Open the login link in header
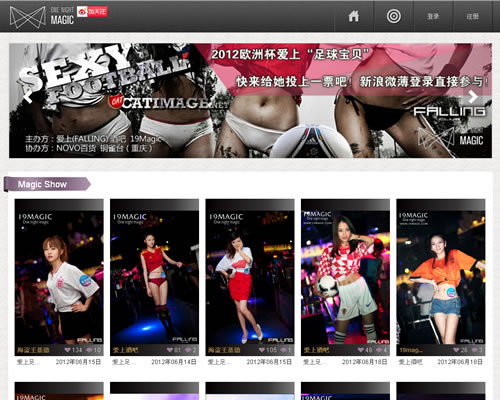This screenshot has width=500, height=400. (433, 16)
